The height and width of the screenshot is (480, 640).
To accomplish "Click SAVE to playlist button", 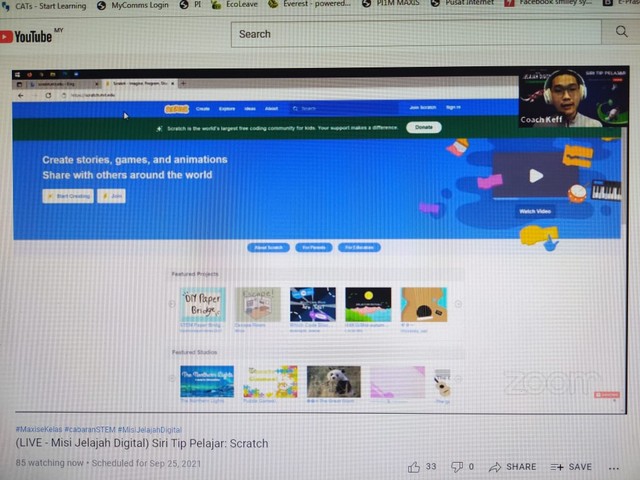I will click(x=572, y=467).
